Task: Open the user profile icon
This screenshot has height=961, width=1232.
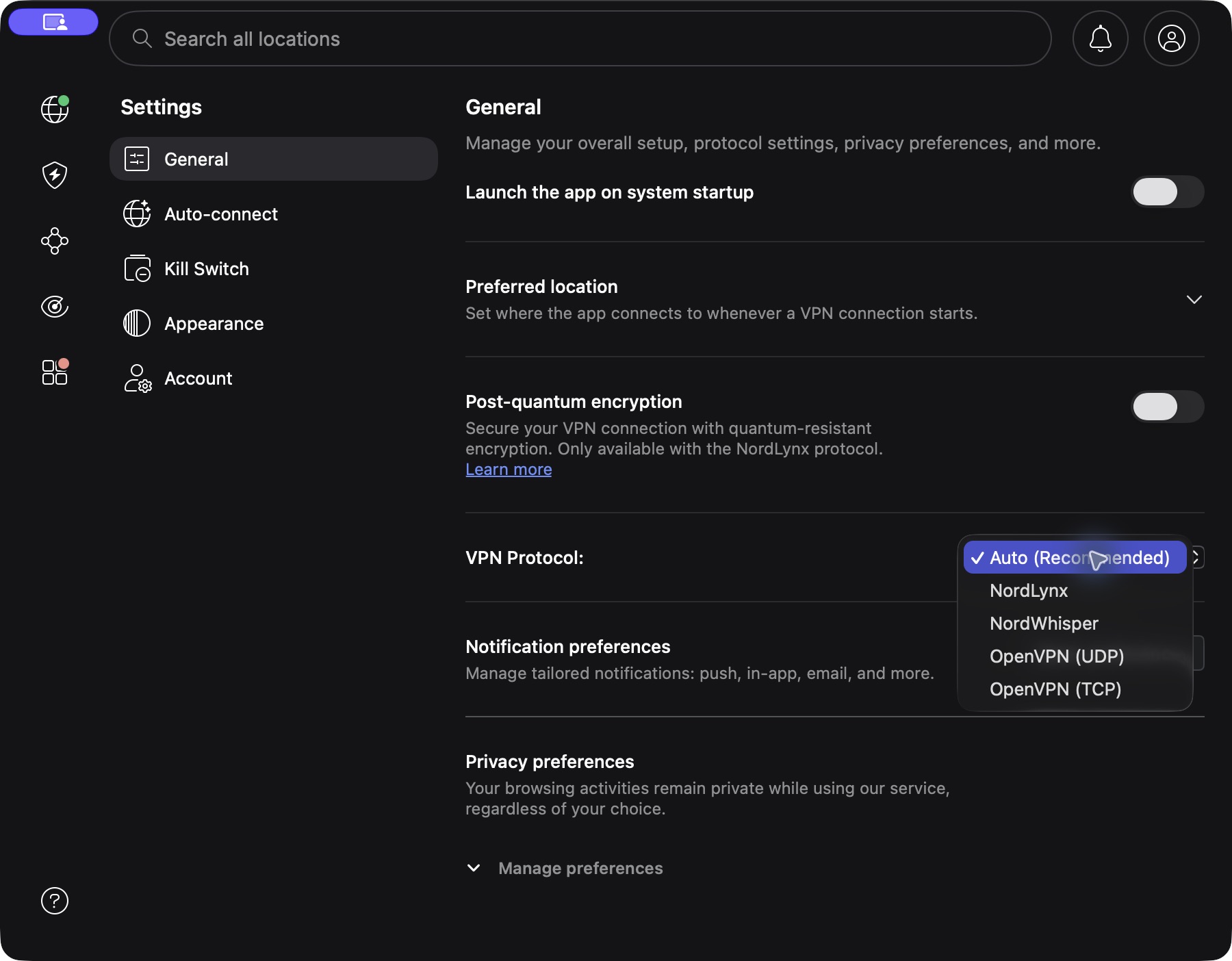Action: (x=1172, y=38)
